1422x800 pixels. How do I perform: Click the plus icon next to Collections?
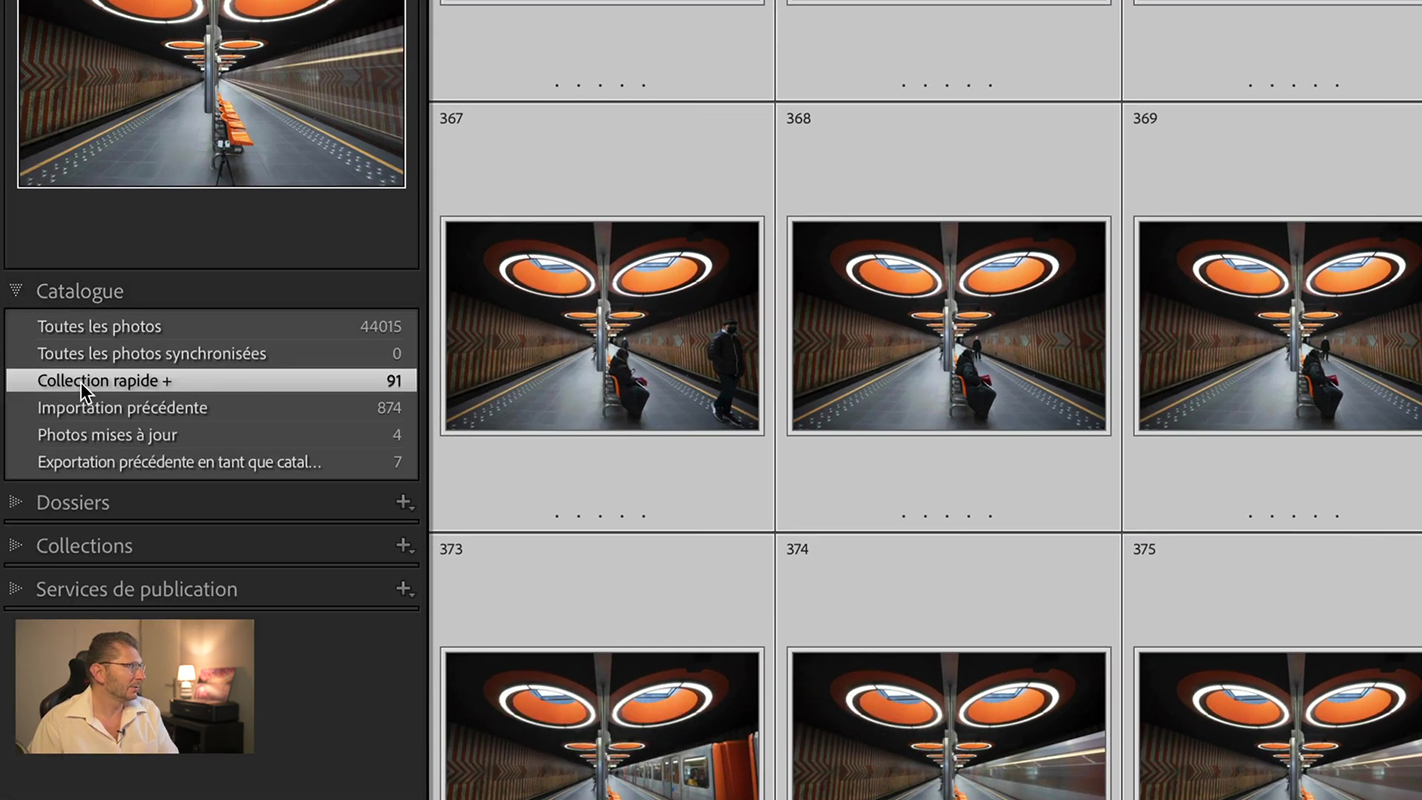403,546
